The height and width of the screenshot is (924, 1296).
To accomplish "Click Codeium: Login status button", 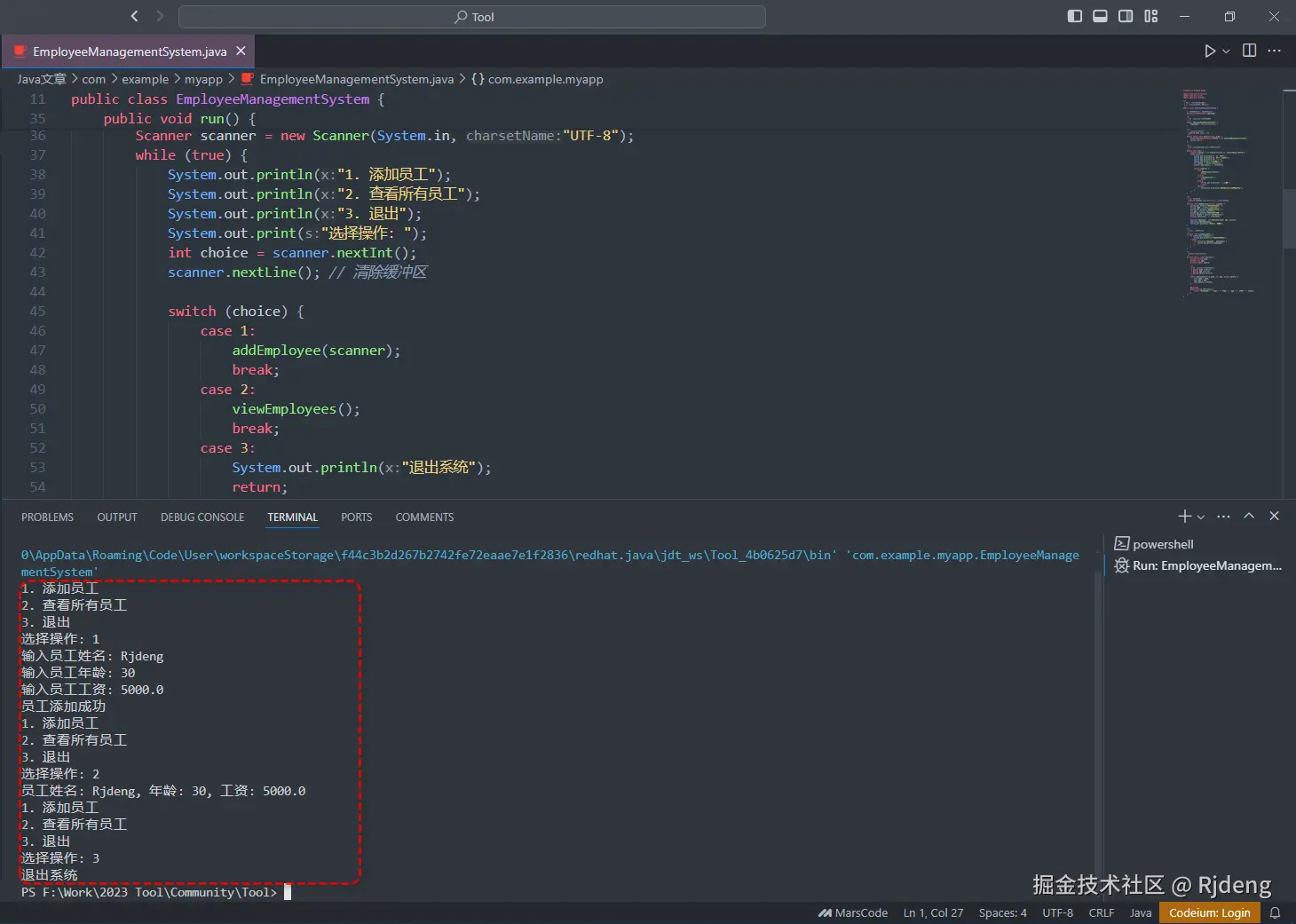I will click(x=1209, y=912).
